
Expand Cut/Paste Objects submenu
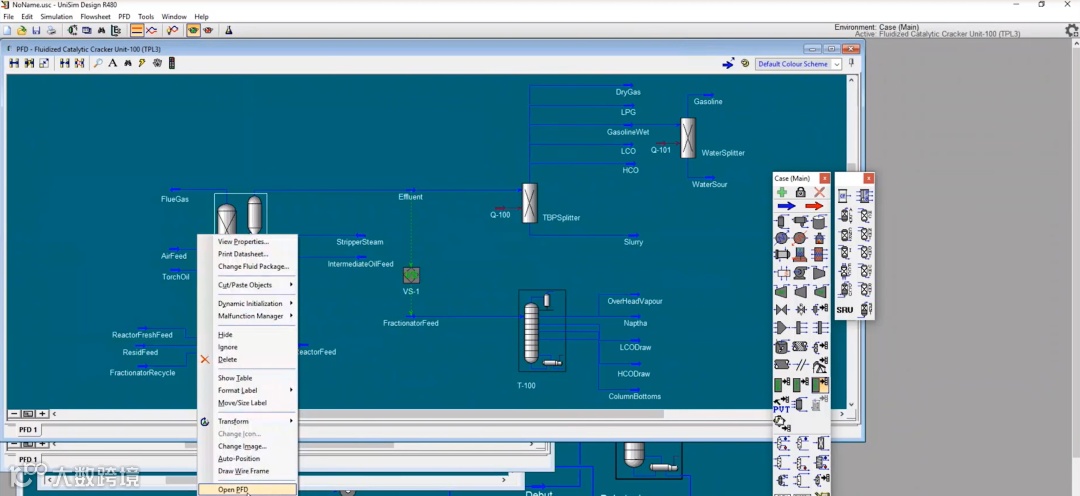[247, 285]
